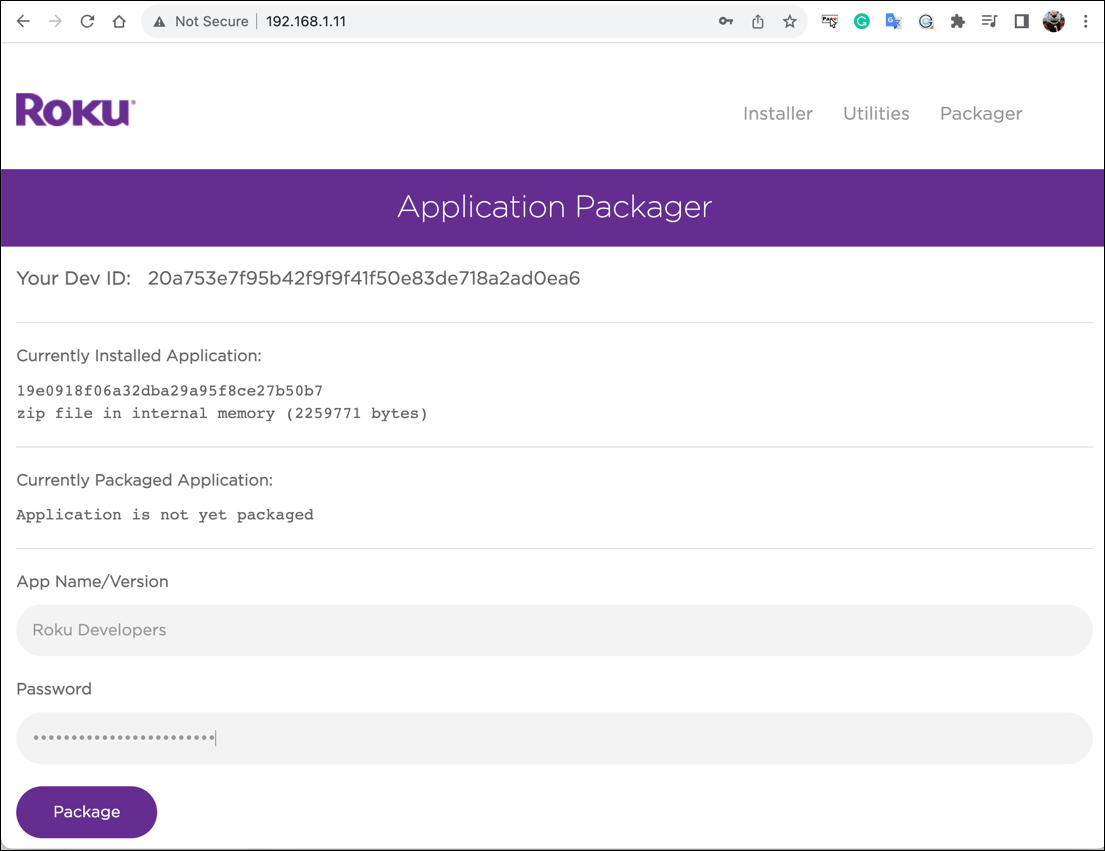The width and height of the screenshot is (1105, 851).
Task: Open the Google Translate extension
Action: (x=893, y=20)
